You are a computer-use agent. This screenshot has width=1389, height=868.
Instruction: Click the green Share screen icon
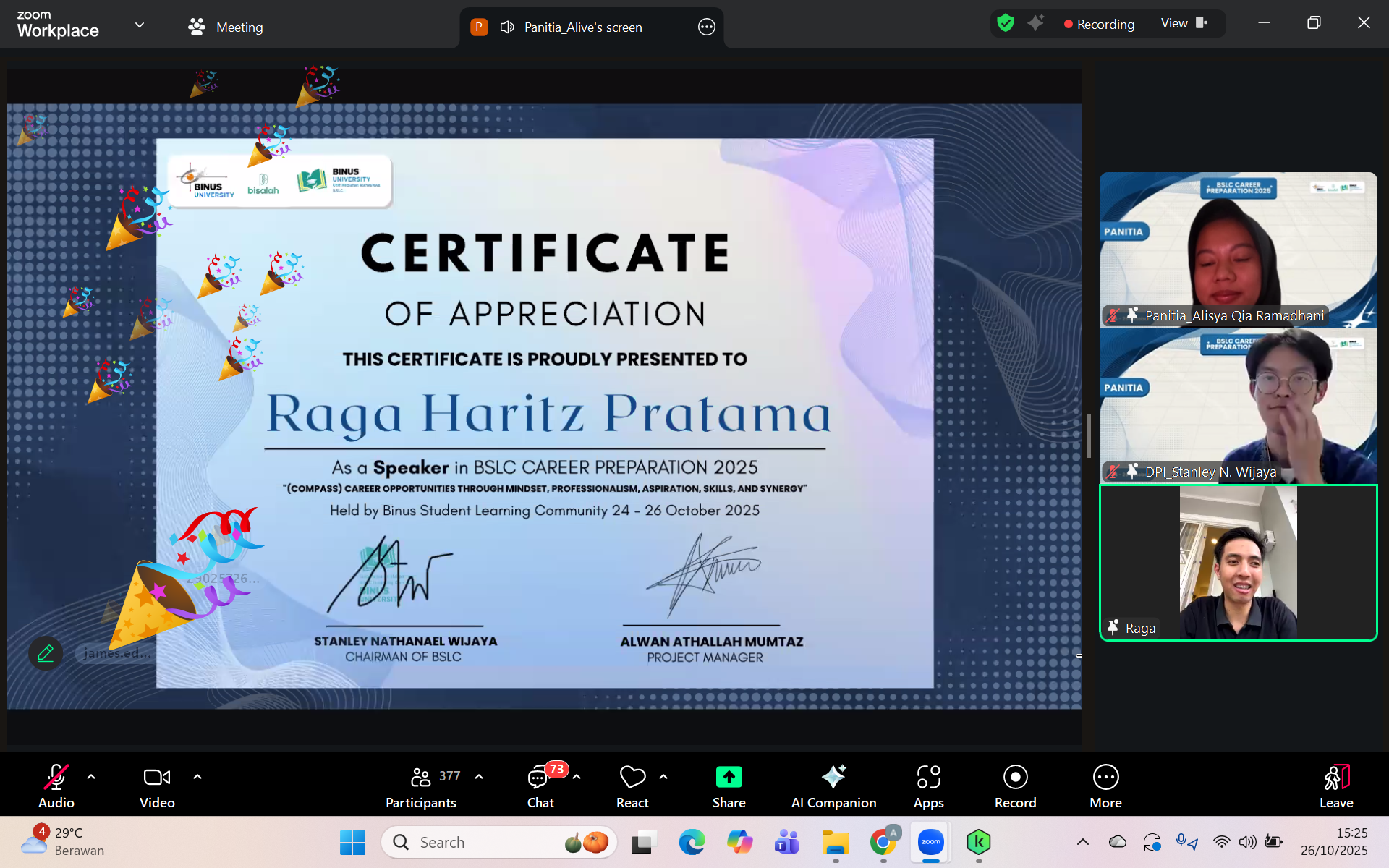(729, 778)
